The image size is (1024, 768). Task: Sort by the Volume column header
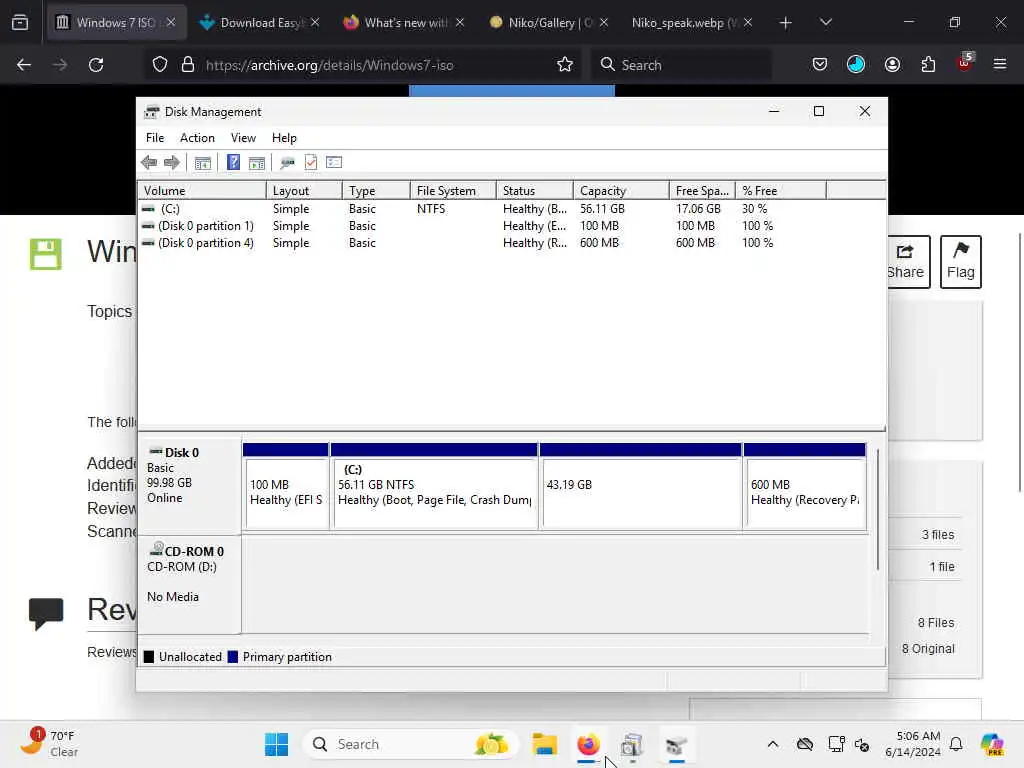coord(202,191)
